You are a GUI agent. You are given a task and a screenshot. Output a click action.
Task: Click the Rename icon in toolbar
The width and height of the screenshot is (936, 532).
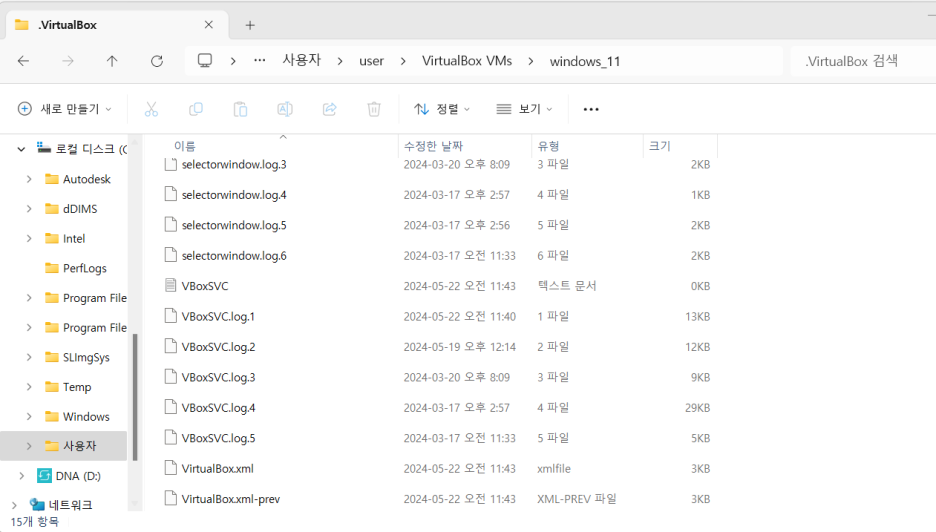click(x=285, y=109)
